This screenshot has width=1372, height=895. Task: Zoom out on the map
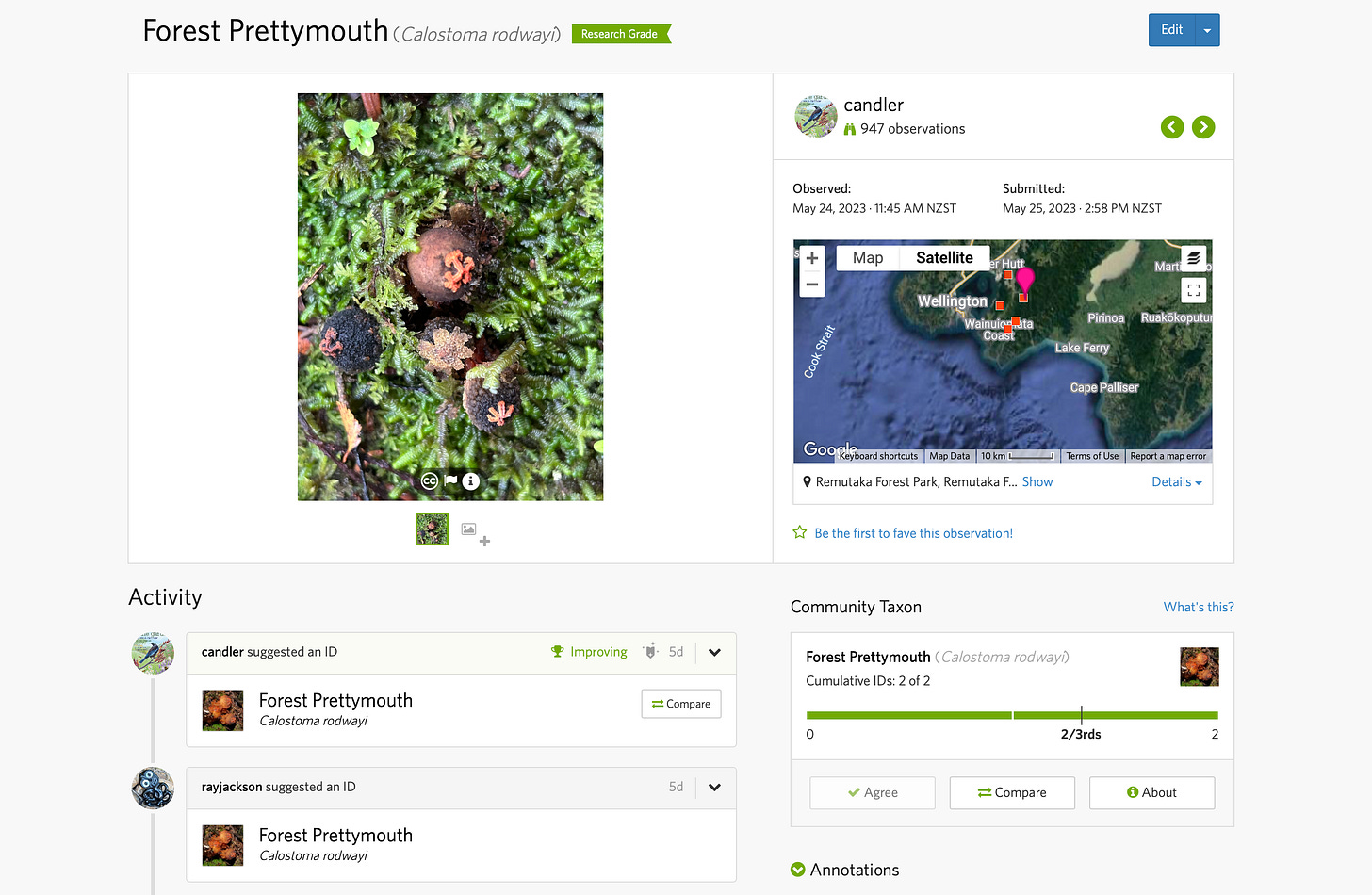coord(812,285)
